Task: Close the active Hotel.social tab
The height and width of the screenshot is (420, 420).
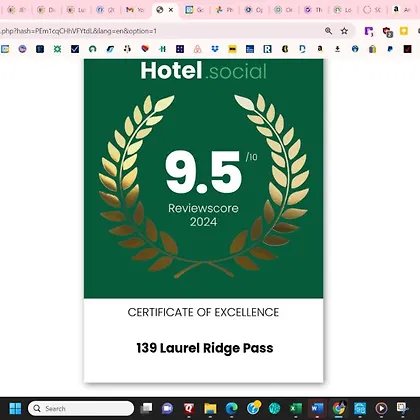Action: tap(171, 10)
